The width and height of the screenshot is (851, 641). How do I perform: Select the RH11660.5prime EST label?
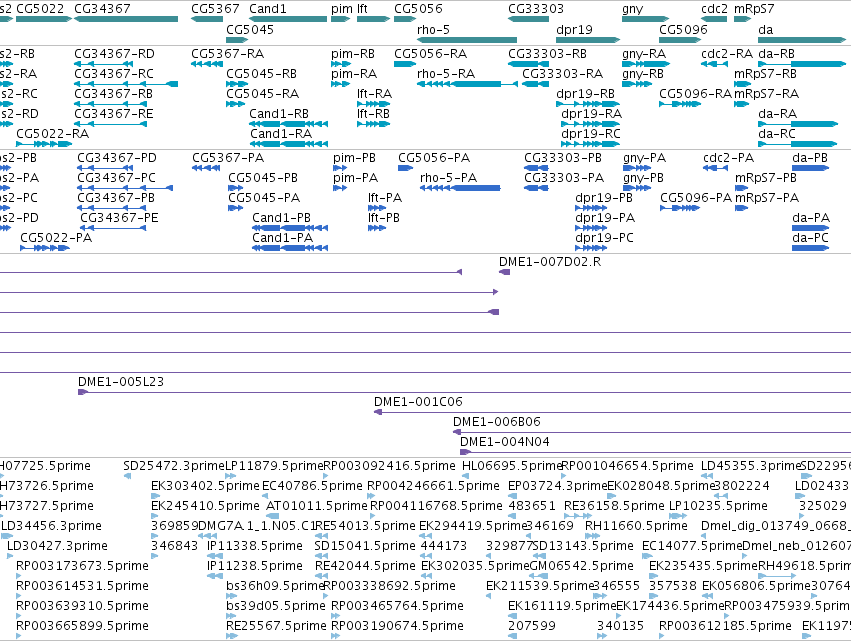click(636, 526)
